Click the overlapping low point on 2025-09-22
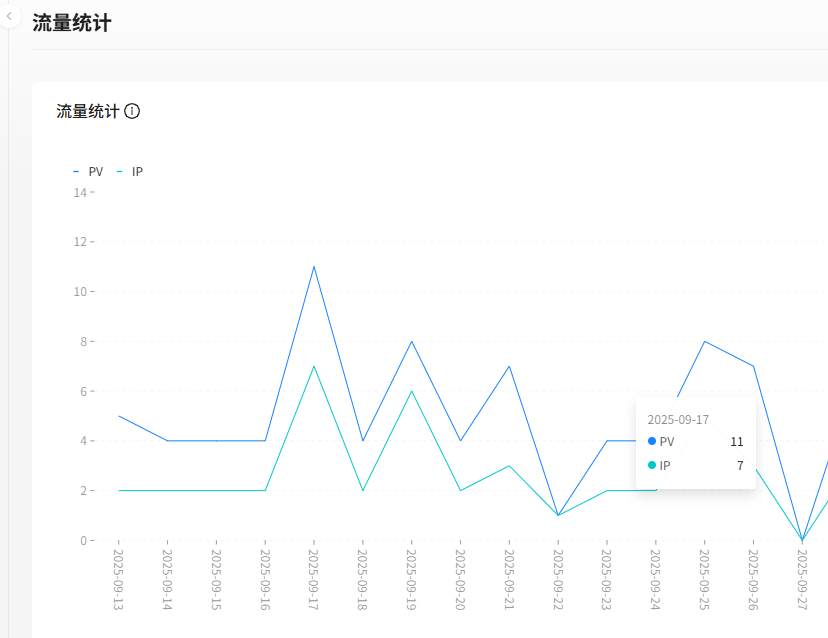This screenshot has width=828, height=638. pyautogui.click(x=558, y=515)
